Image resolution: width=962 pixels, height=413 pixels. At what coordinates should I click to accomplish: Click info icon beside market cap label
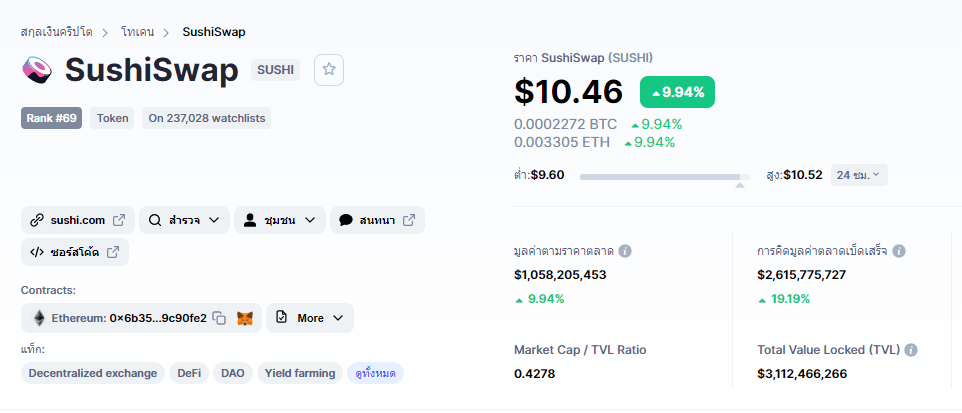[x=625, y=251]
